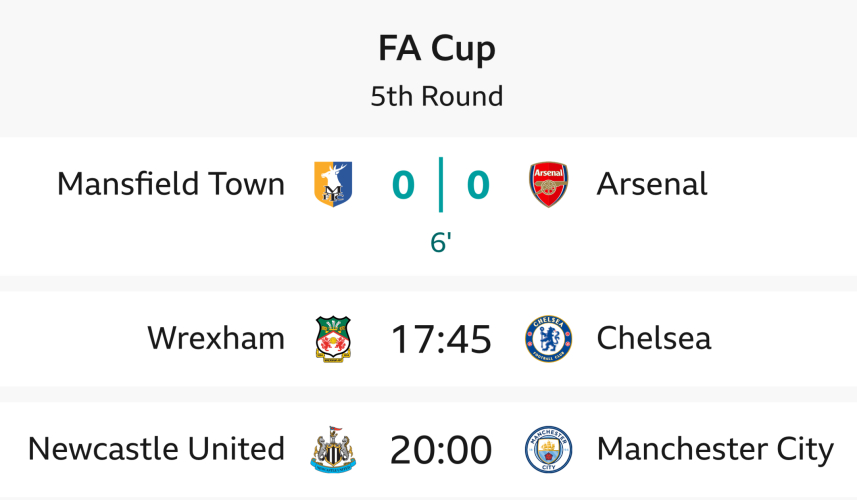
Task: Click the Arsenal club crest
Action: 548,184
